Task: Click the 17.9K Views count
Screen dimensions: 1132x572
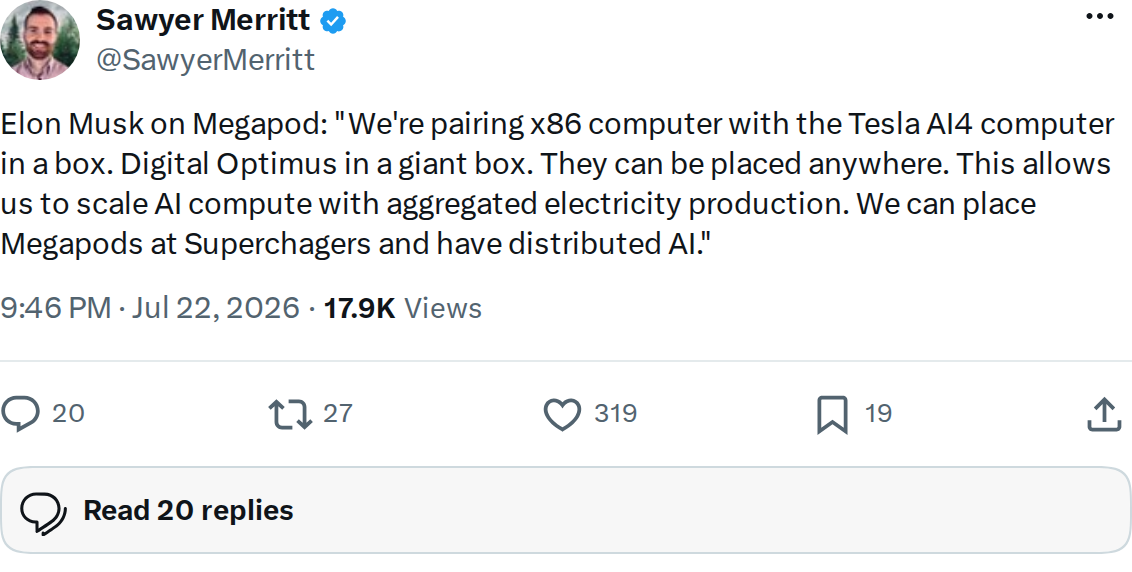Action: pyautogui.click(x=402, y=308)
